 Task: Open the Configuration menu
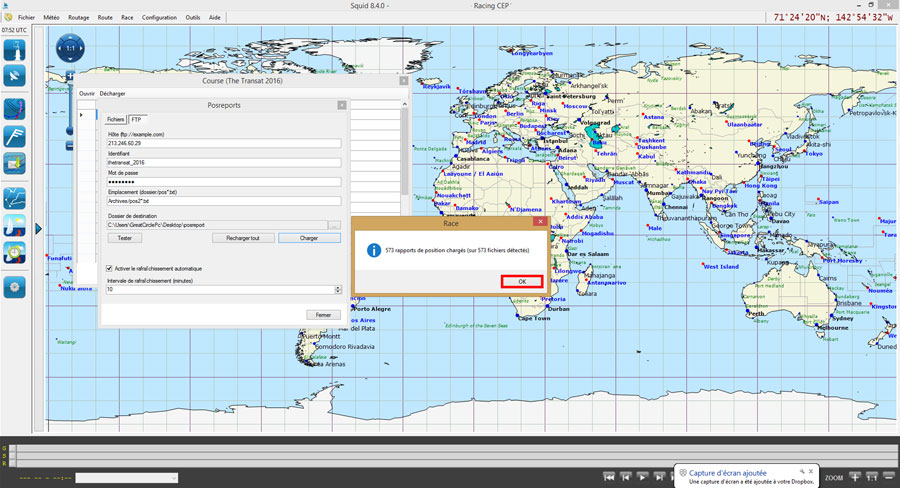click(x=159, y=17)
